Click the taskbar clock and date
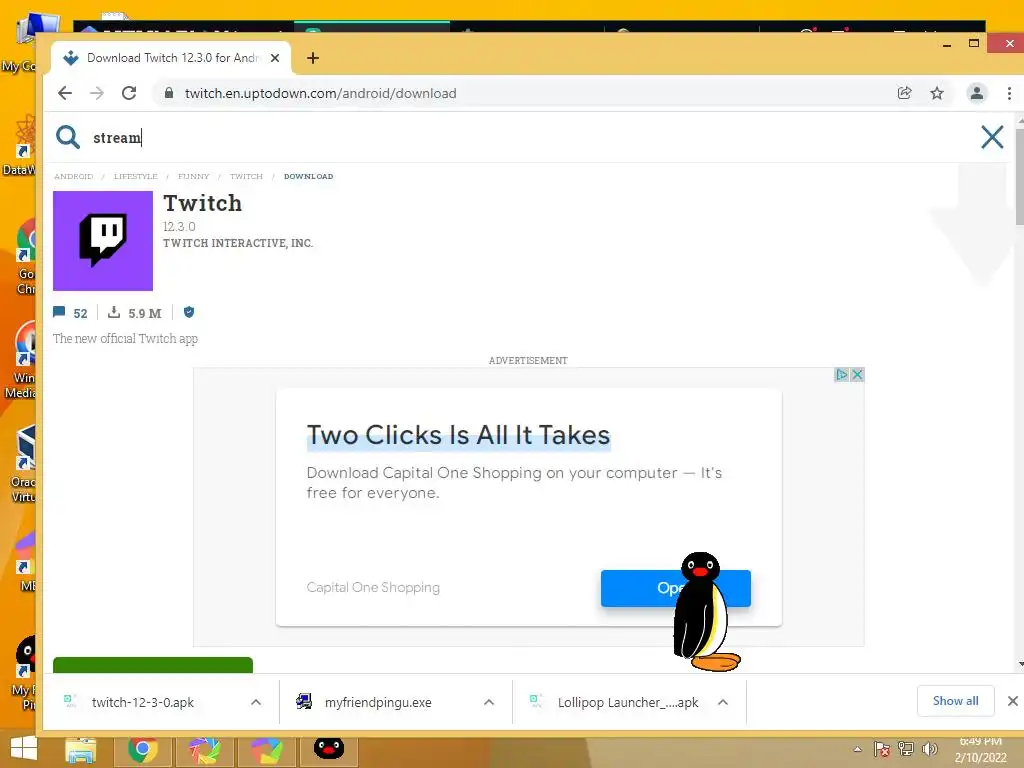This screenshot has width=1024, height=768. (980, 750)
